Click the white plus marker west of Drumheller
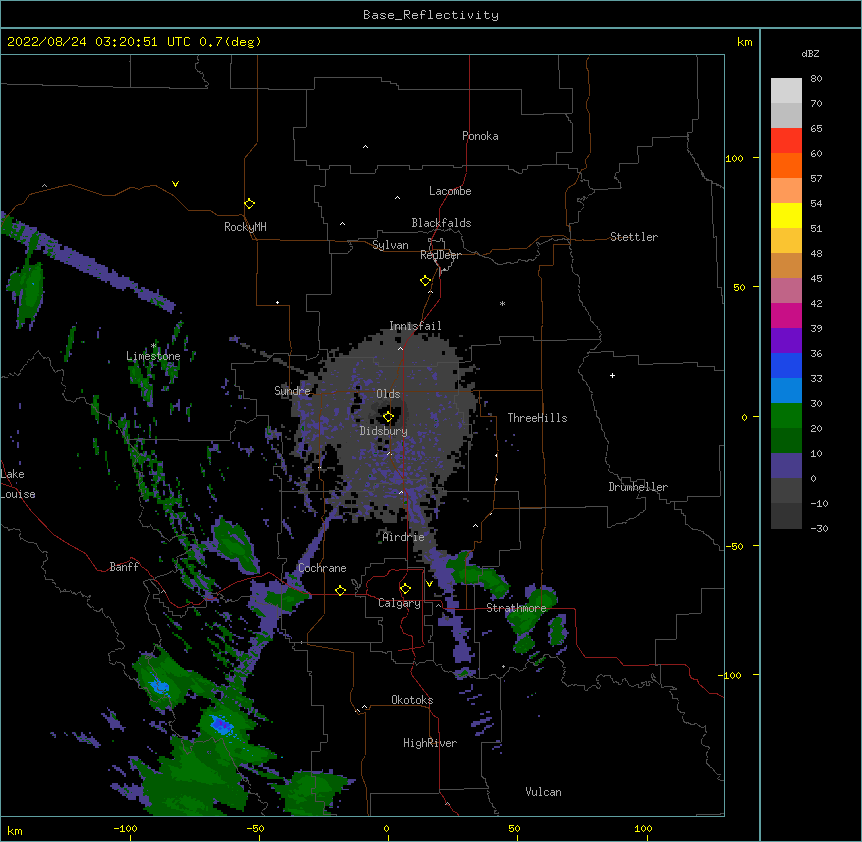This screenshot has height=842, width=862. coord(612,375)
